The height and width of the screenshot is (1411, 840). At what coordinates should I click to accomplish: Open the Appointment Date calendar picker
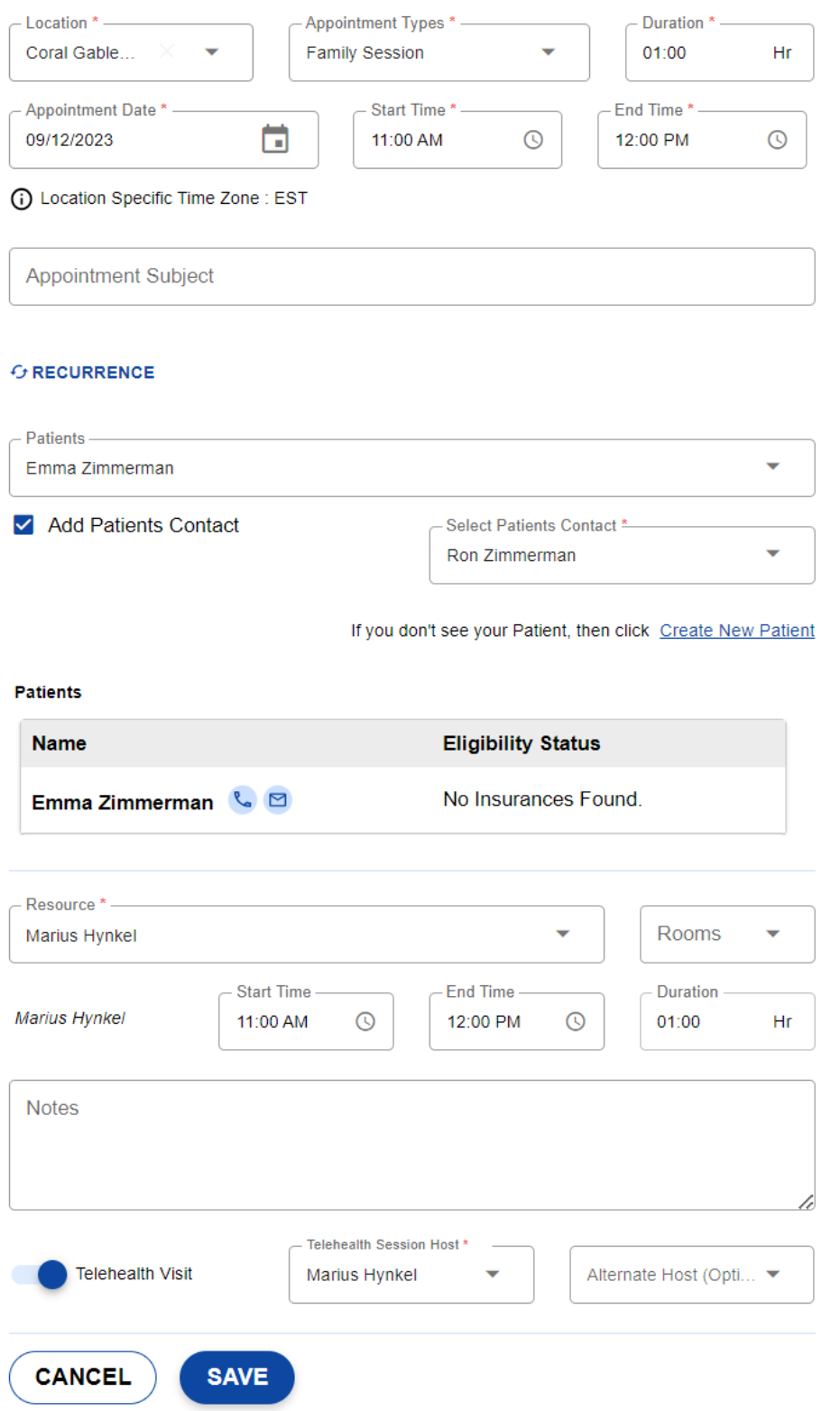pos(274,140)
